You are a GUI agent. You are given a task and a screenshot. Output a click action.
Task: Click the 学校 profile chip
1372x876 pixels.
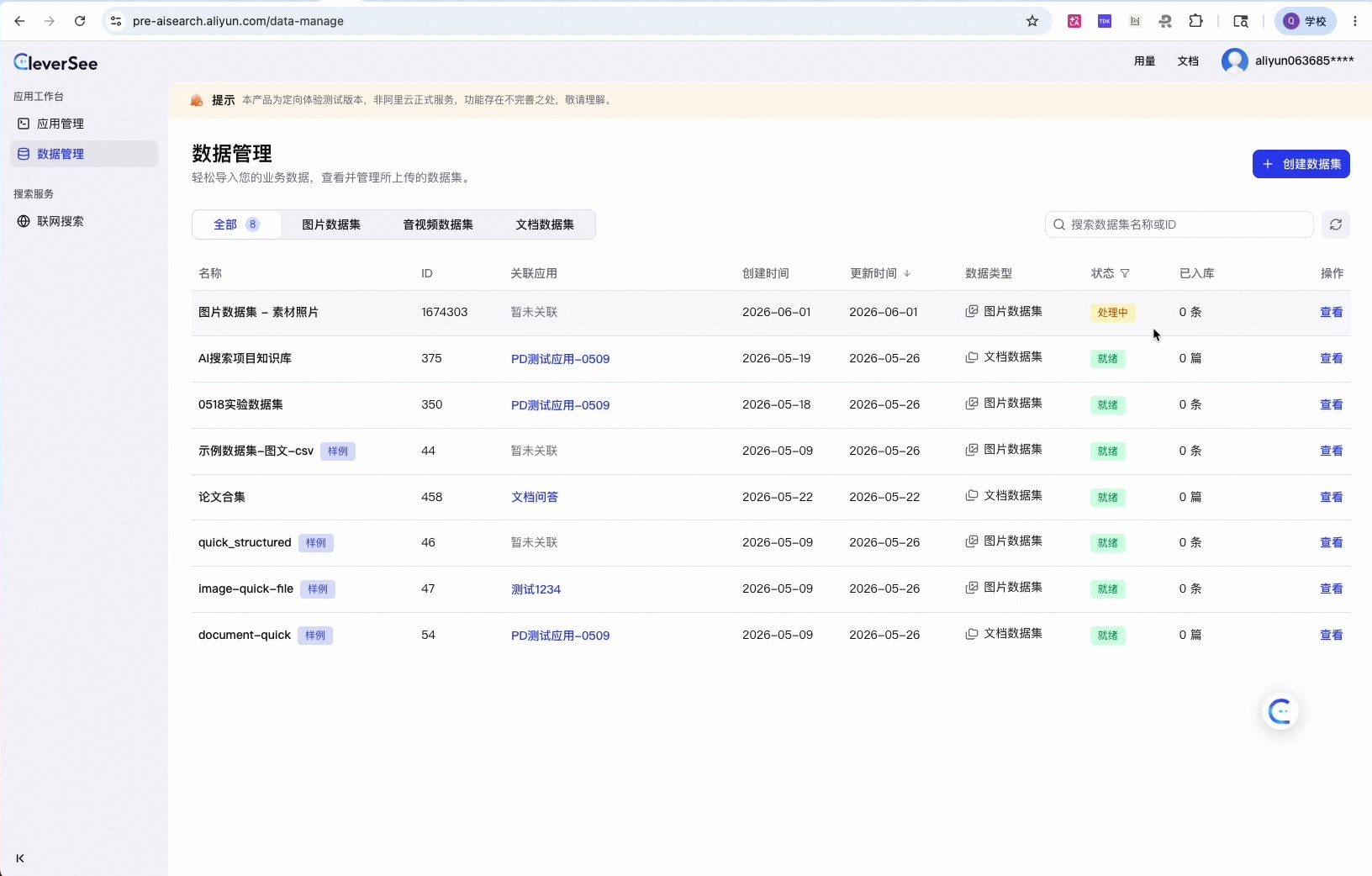[x=1305, y=21]
